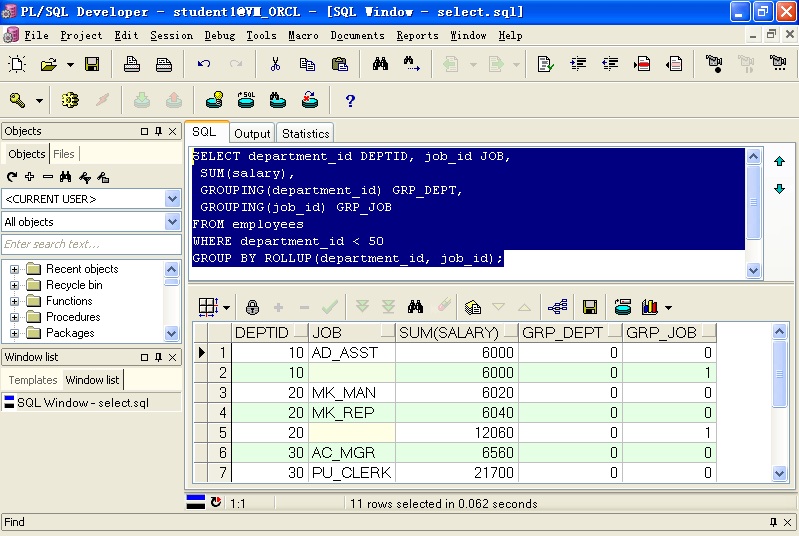
Task: Open the Session menu
Action: [x=172, y=35]
